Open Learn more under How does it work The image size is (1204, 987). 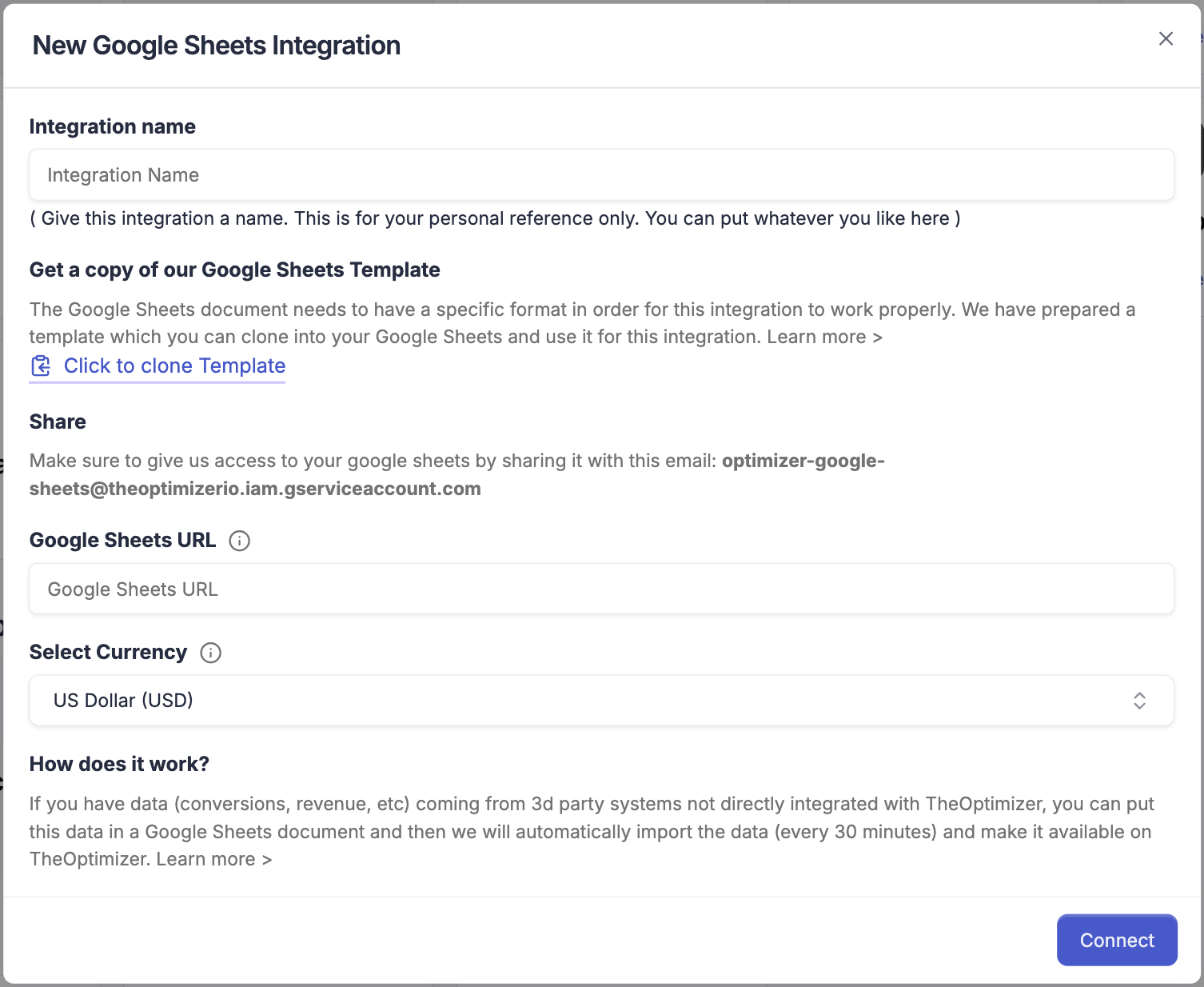point(213,860)
